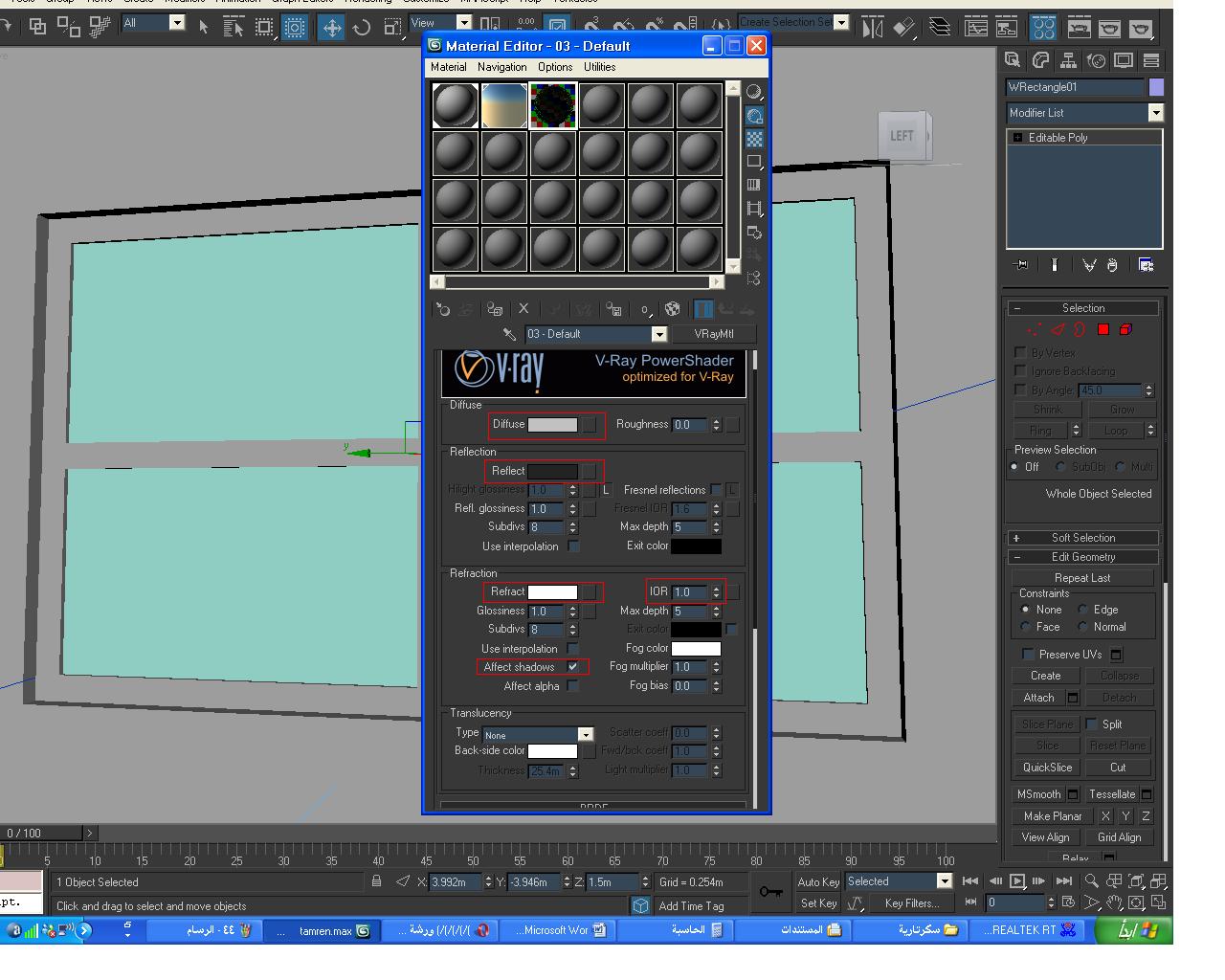
Task: Open the material name dropdown arrow
Action: pyautogui.click(x=659, y=334)
